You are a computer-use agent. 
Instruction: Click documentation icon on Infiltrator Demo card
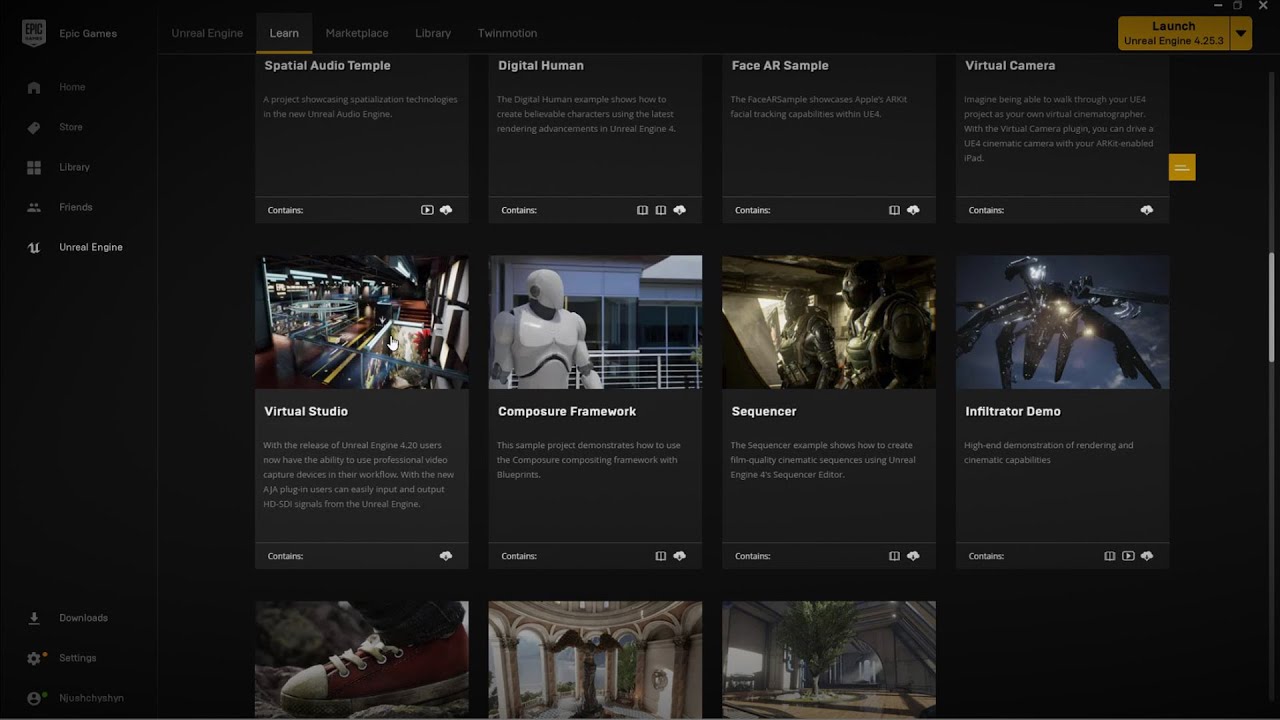click(1110, 556)
